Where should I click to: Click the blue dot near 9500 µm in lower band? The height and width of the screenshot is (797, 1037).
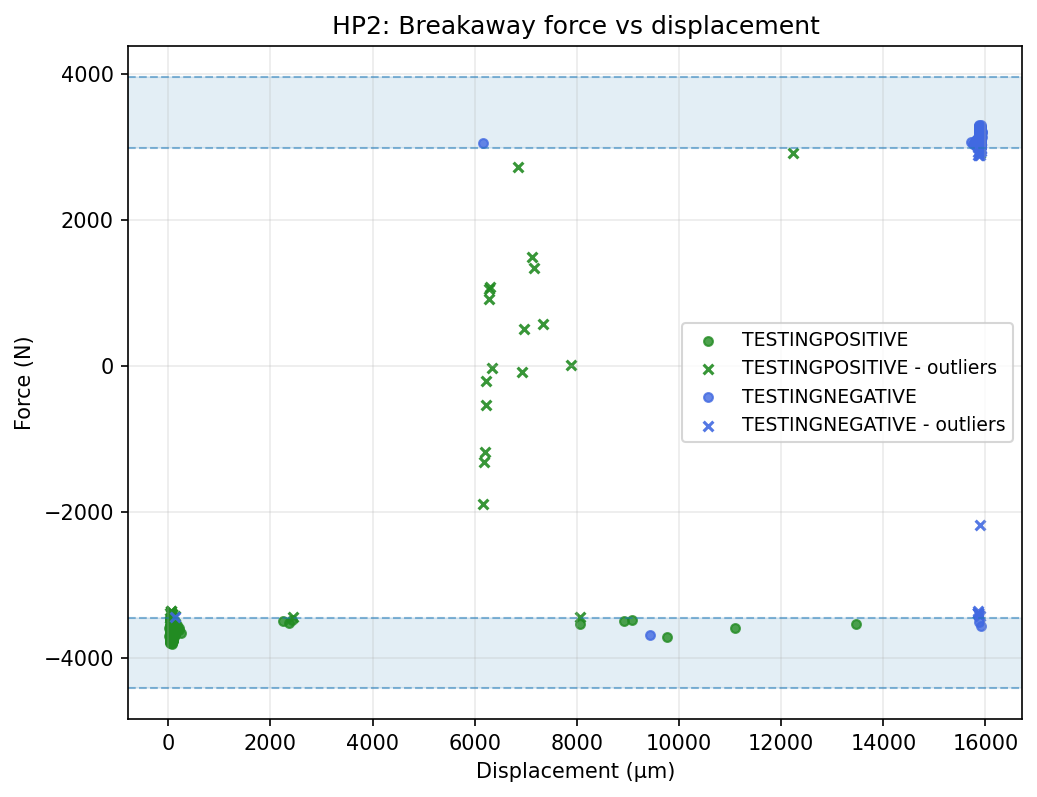[650, 635]
